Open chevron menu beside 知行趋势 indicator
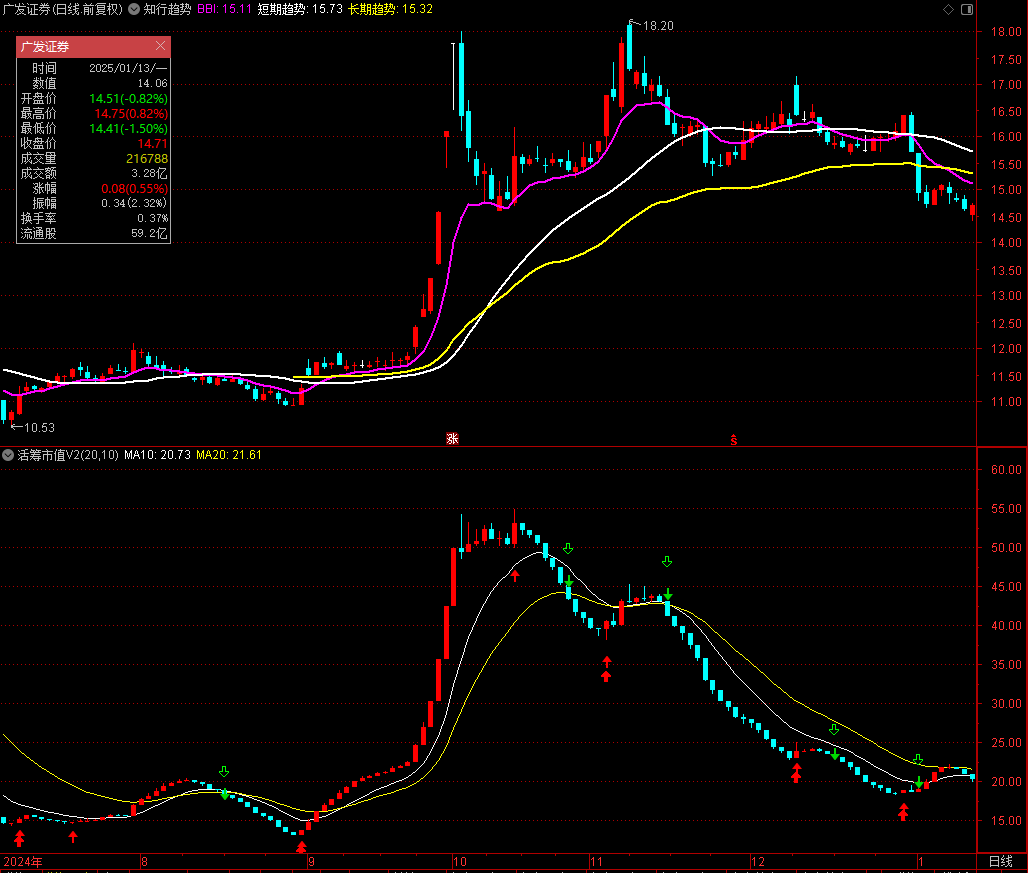 point(134,9)
